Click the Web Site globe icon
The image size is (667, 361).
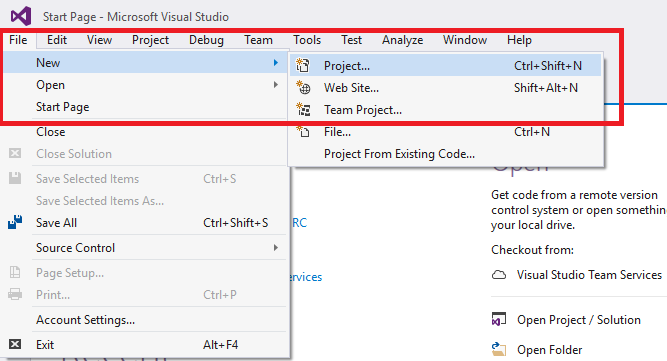(303, 88)
